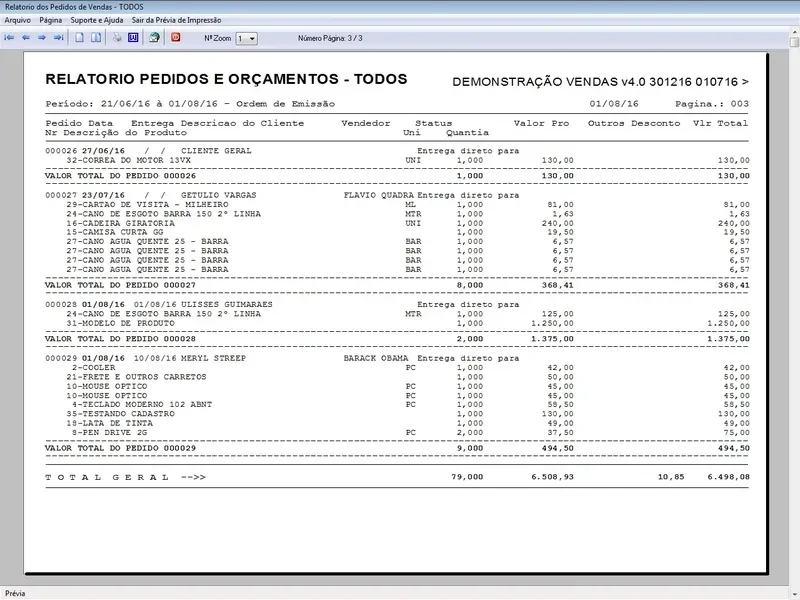Export report to Word document
Image resolution: width=800 pixels, height=600 pixels.
[x=133, y=38]
